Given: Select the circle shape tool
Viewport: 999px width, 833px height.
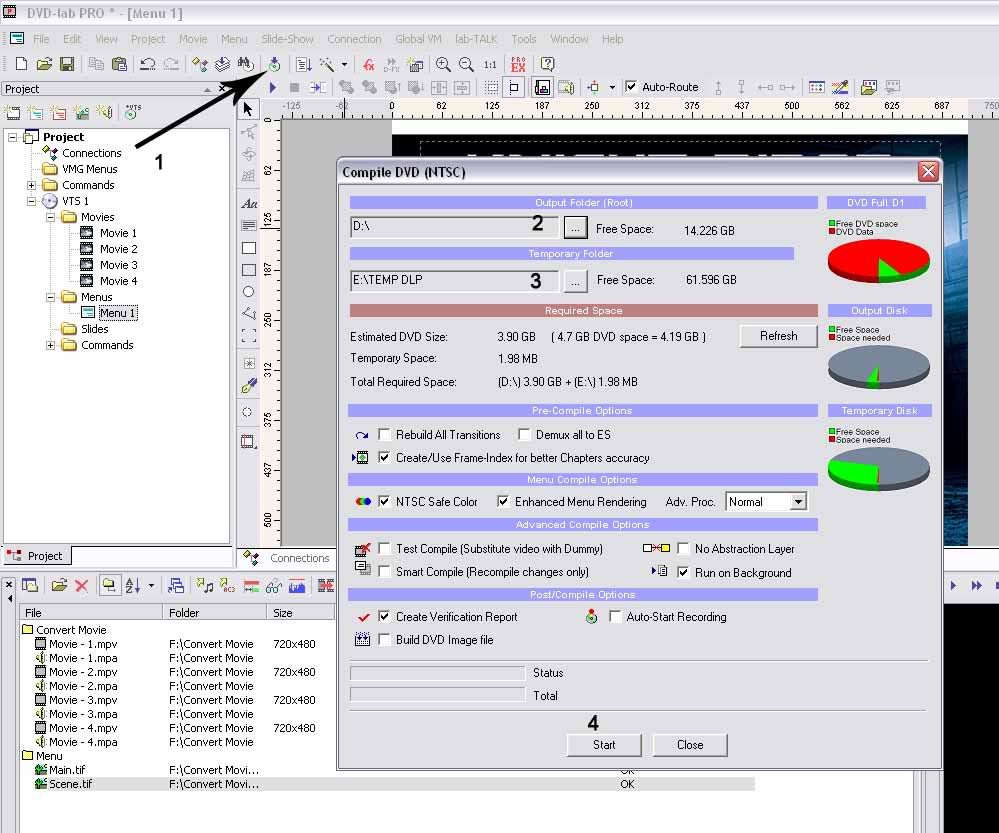Looking at the screenshot, I should coord(249,291).
